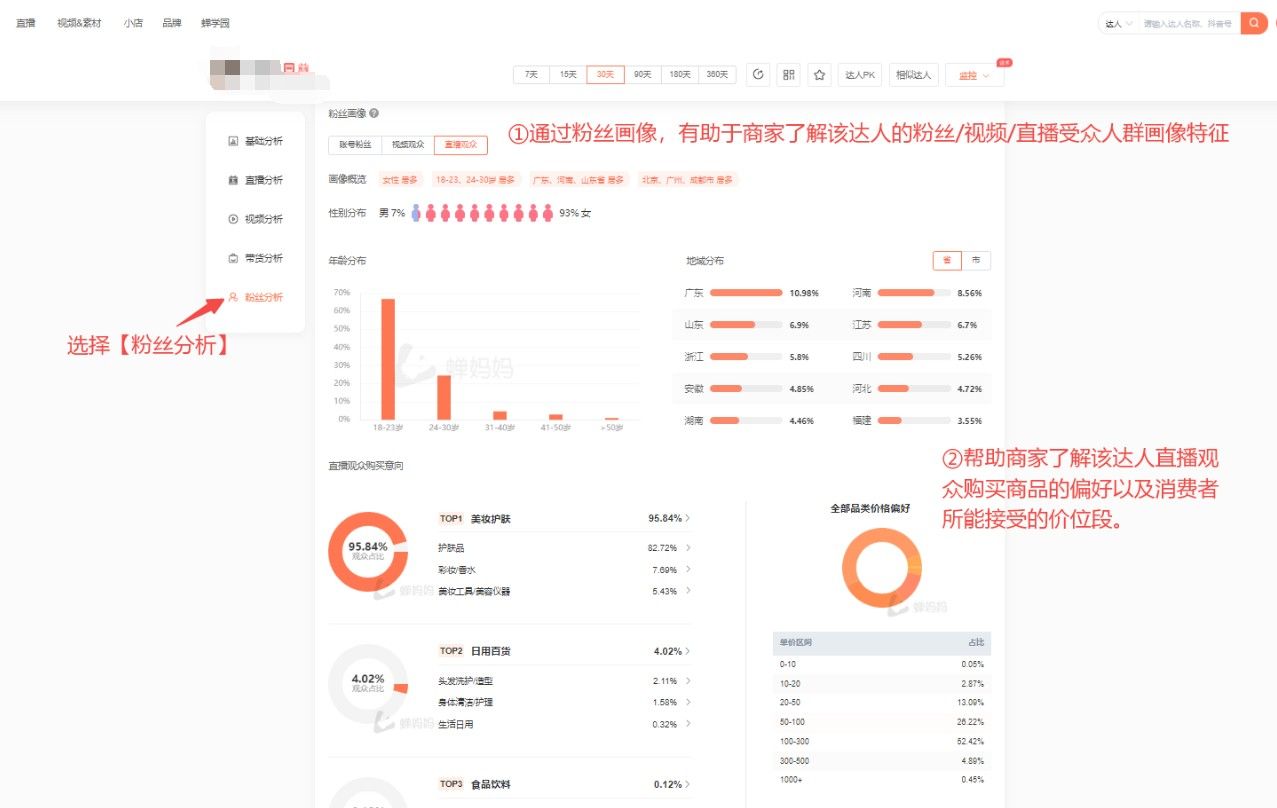This screenshot has height=808, width=1277.
Task: Expand TOP1 美妆护肤 category chevron
Action: (688, 519)
